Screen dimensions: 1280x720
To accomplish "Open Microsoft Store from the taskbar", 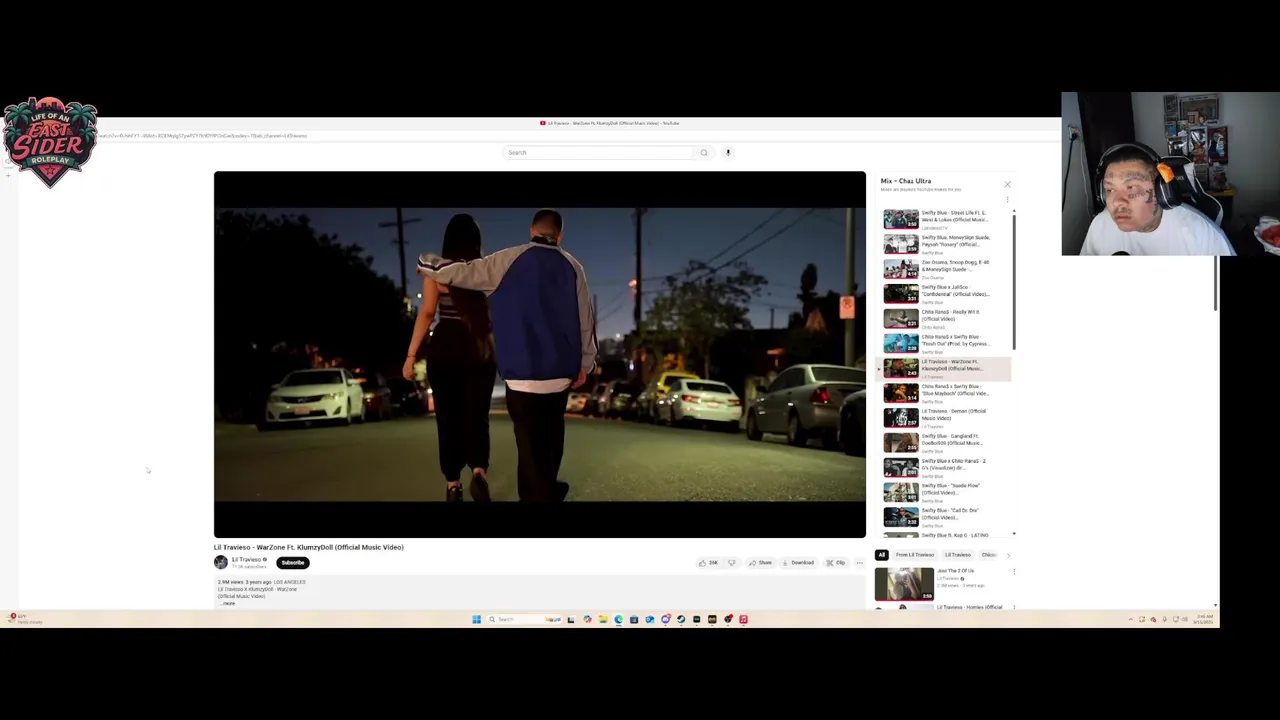I will click(x=634, y=619).
